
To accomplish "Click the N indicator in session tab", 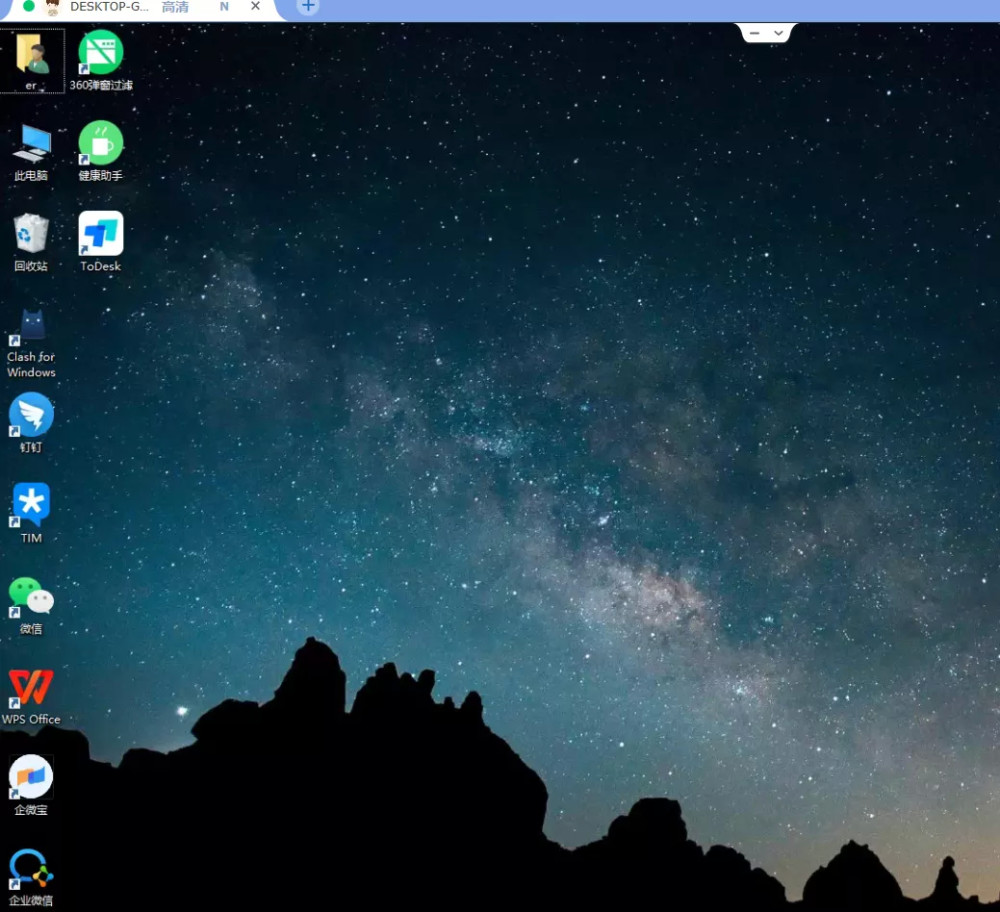I will (224, 7).
